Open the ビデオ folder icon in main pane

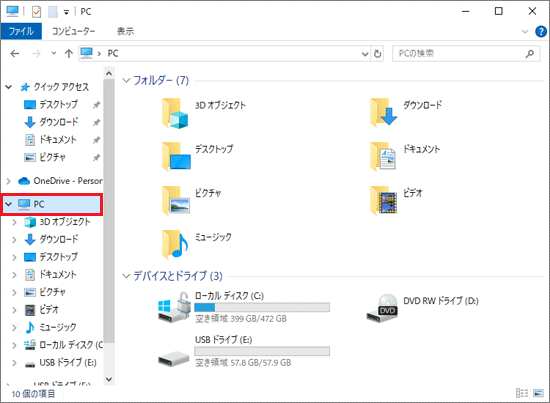tap(383, 201)
